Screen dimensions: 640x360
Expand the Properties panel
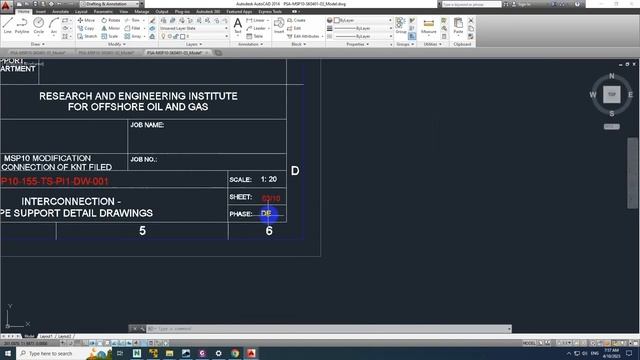(358, 44)
